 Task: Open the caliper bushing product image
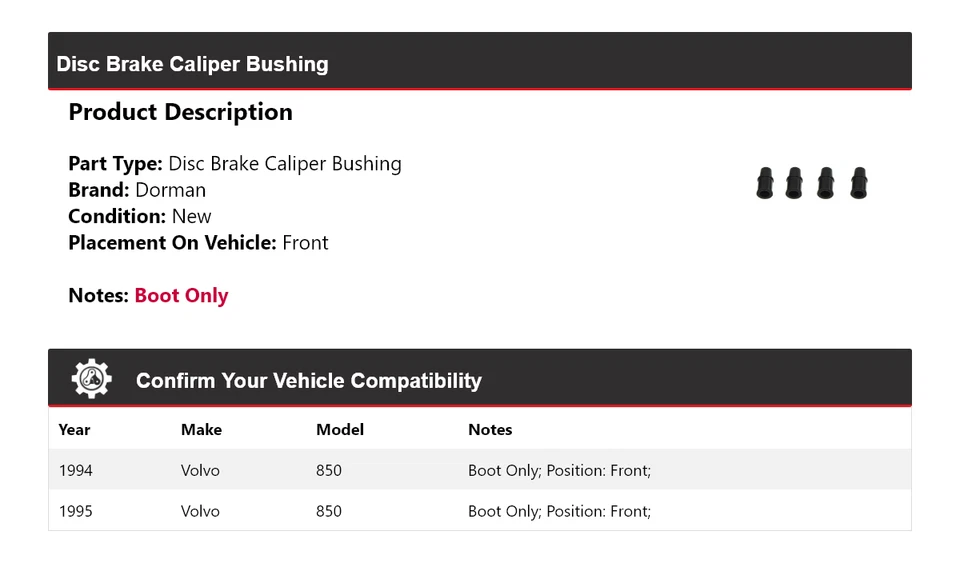pyautogui.click(x=811, y=183)
